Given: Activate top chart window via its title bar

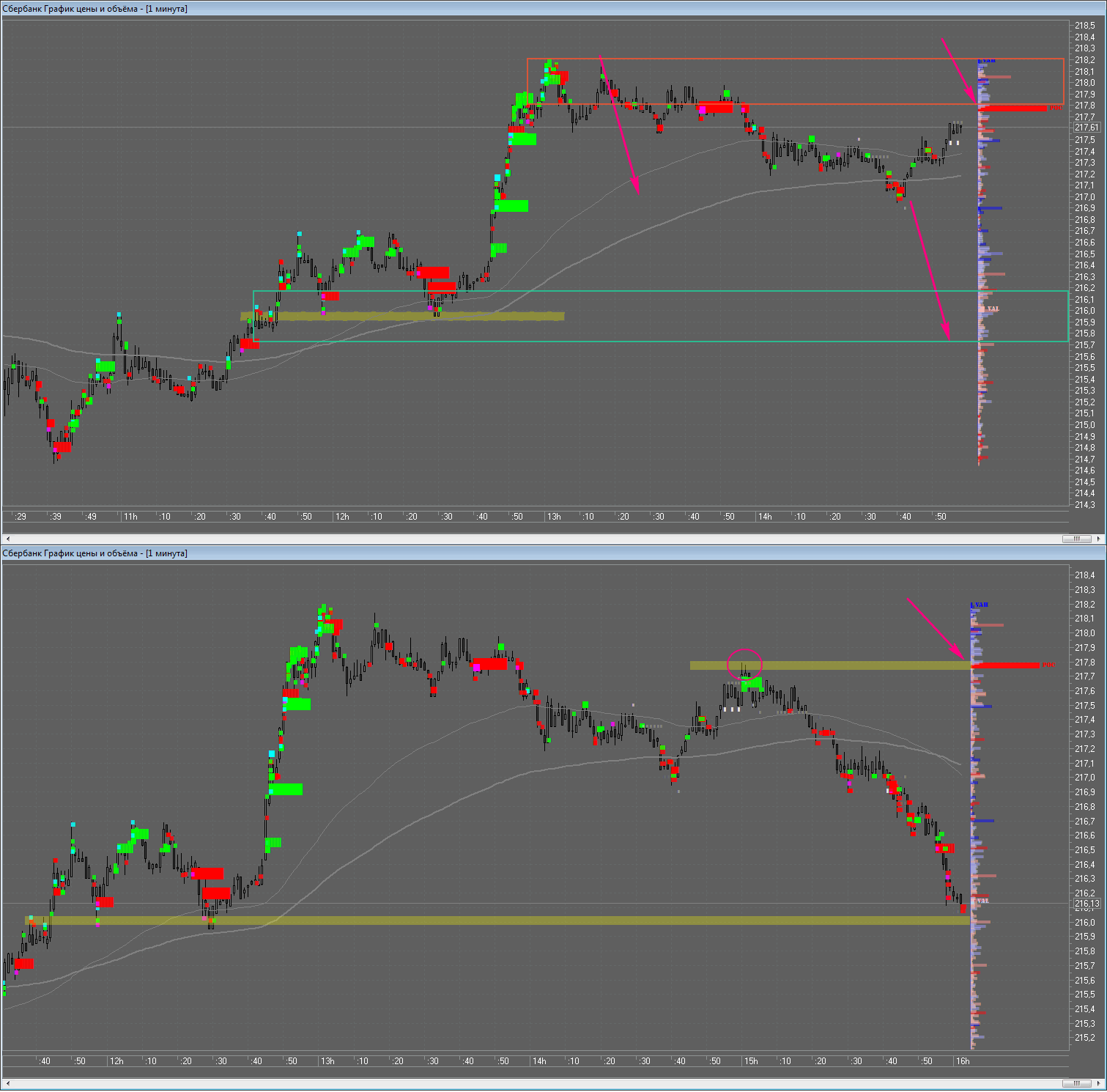Looking at the screenshot, I should [x=553, y=9].
